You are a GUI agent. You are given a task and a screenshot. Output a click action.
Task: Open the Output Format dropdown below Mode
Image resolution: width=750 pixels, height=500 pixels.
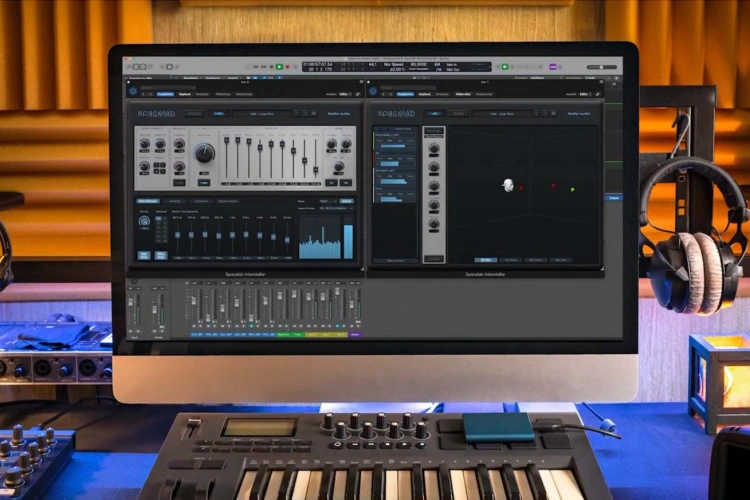(x=336, y=209)
